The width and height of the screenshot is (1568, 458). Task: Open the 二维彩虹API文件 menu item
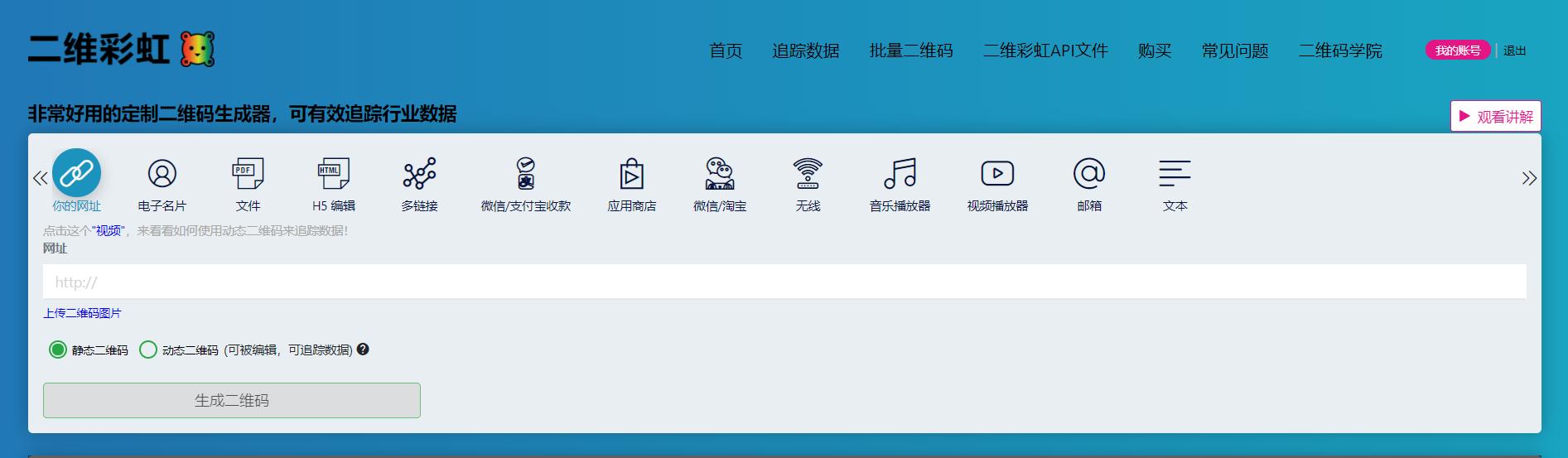(1045, 51)
